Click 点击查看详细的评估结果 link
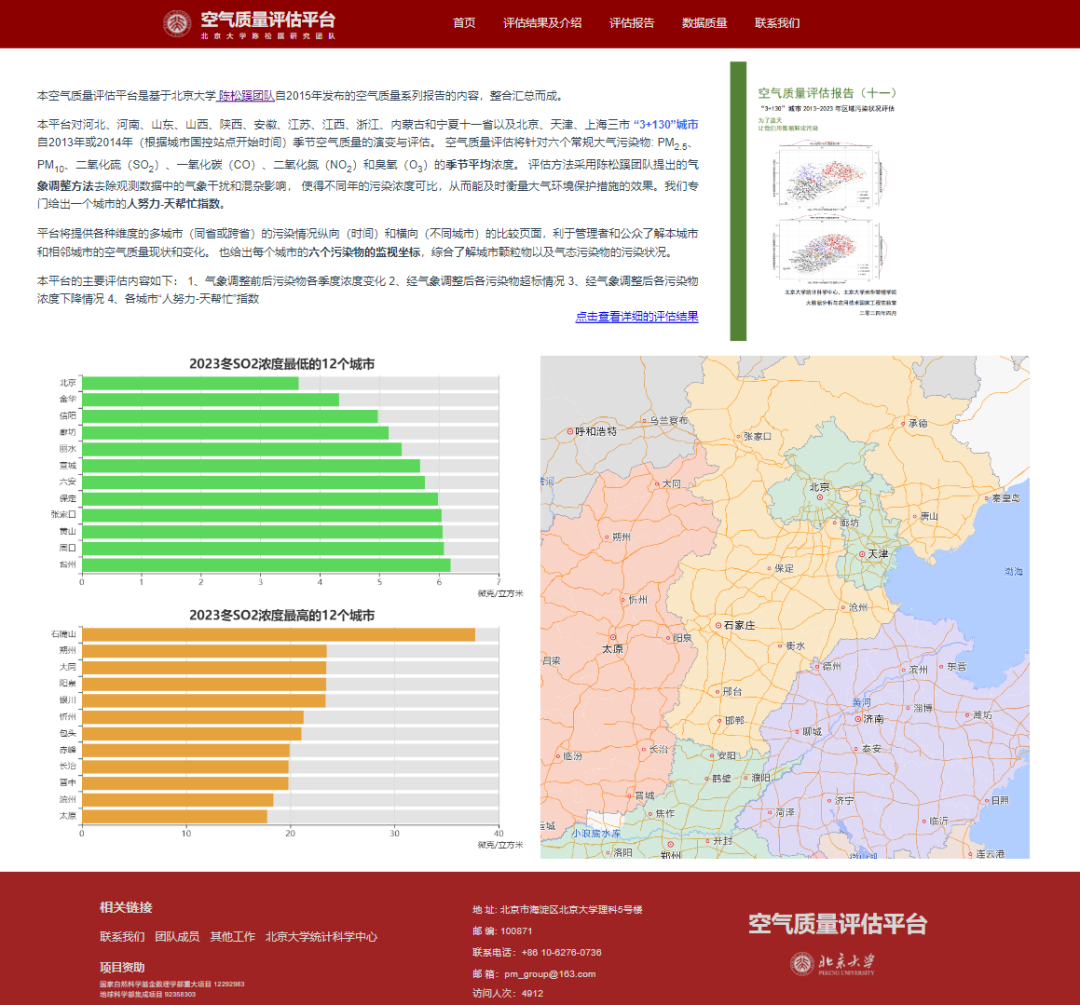 (636, 317)
